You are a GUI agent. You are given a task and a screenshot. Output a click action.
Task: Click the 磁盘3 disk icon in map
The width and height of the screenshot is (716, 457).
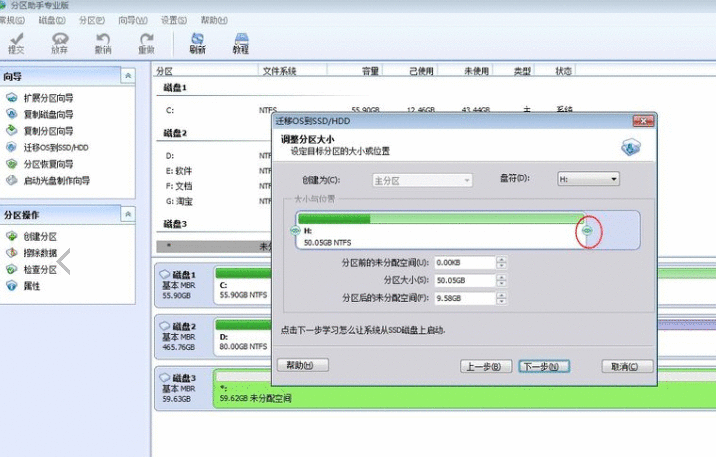coord(164,378)
